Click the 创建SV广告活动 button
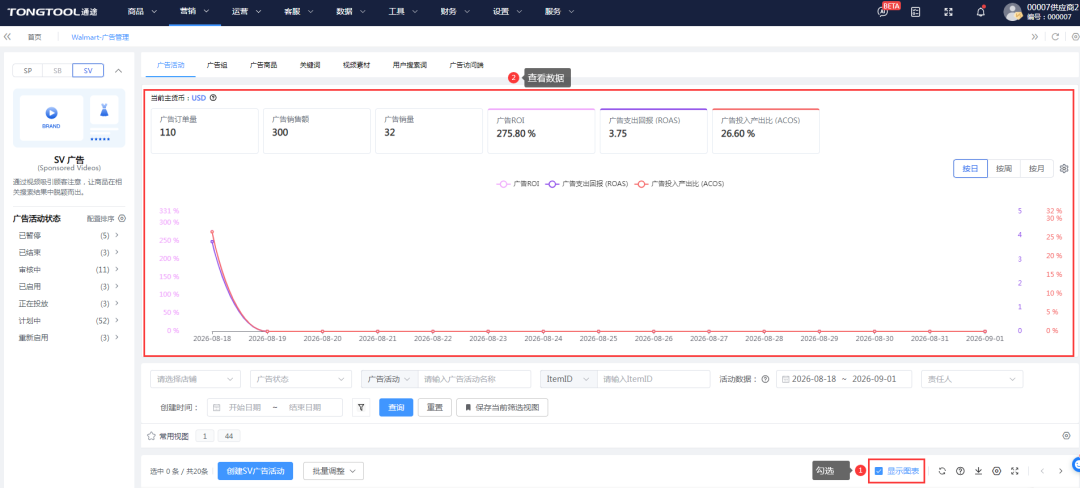 (x=256, y=471)
